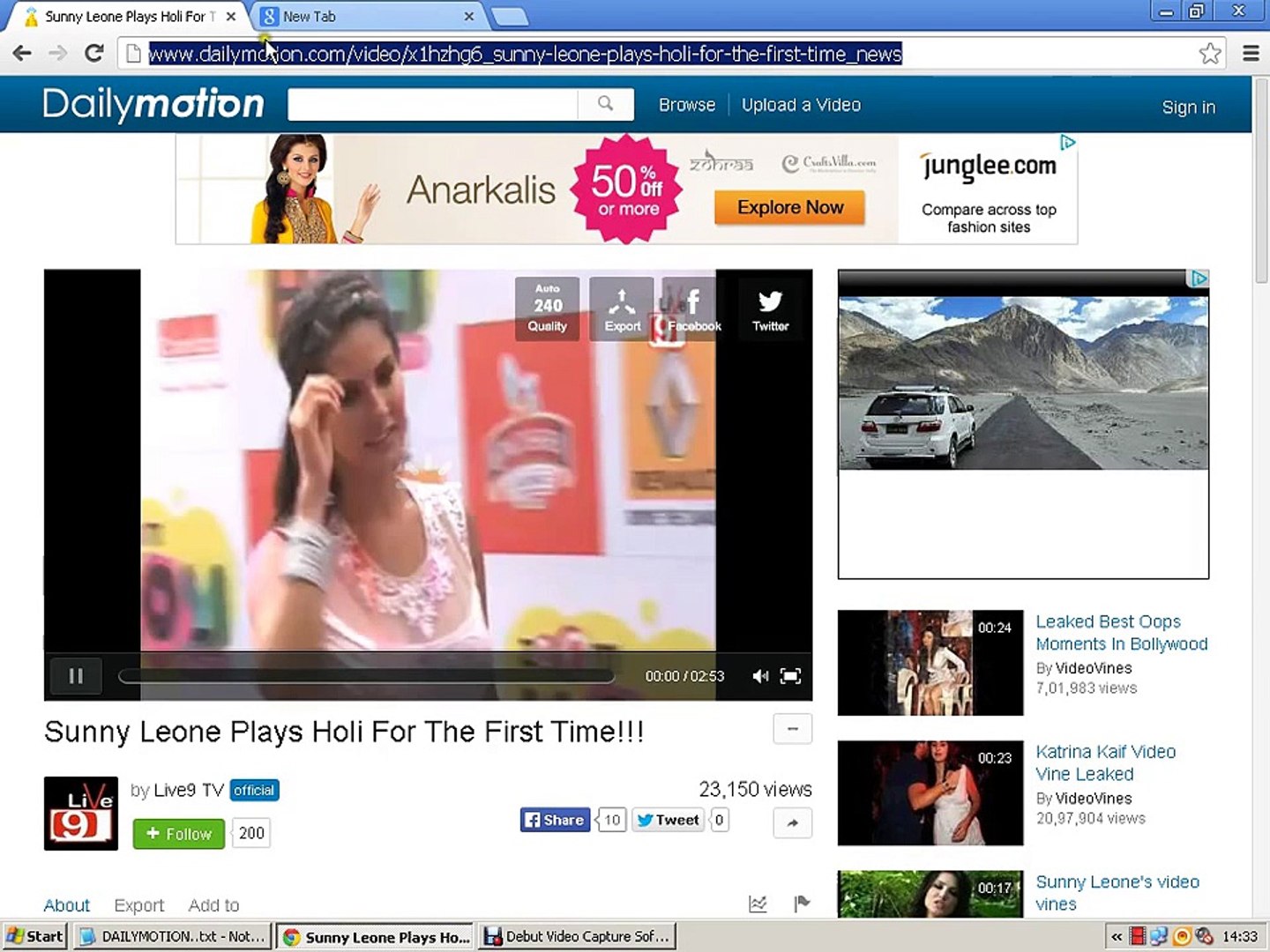The image size is (1270, 952).
Task: Reload the page with the refresh icon
Action: [94, 53]
